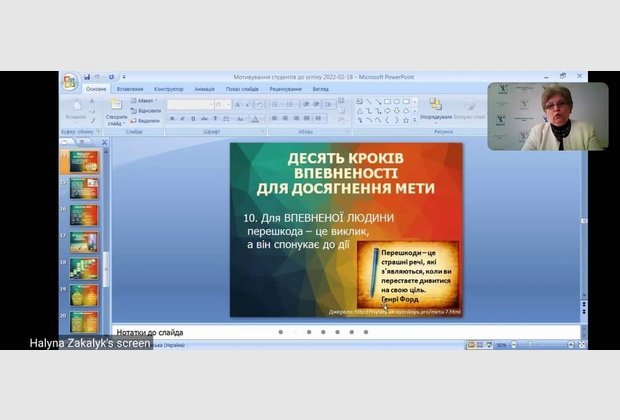Select the Right Arrow shape
Image resolution: width=620 pixels, height=420 pixels.
click(388, 111)
